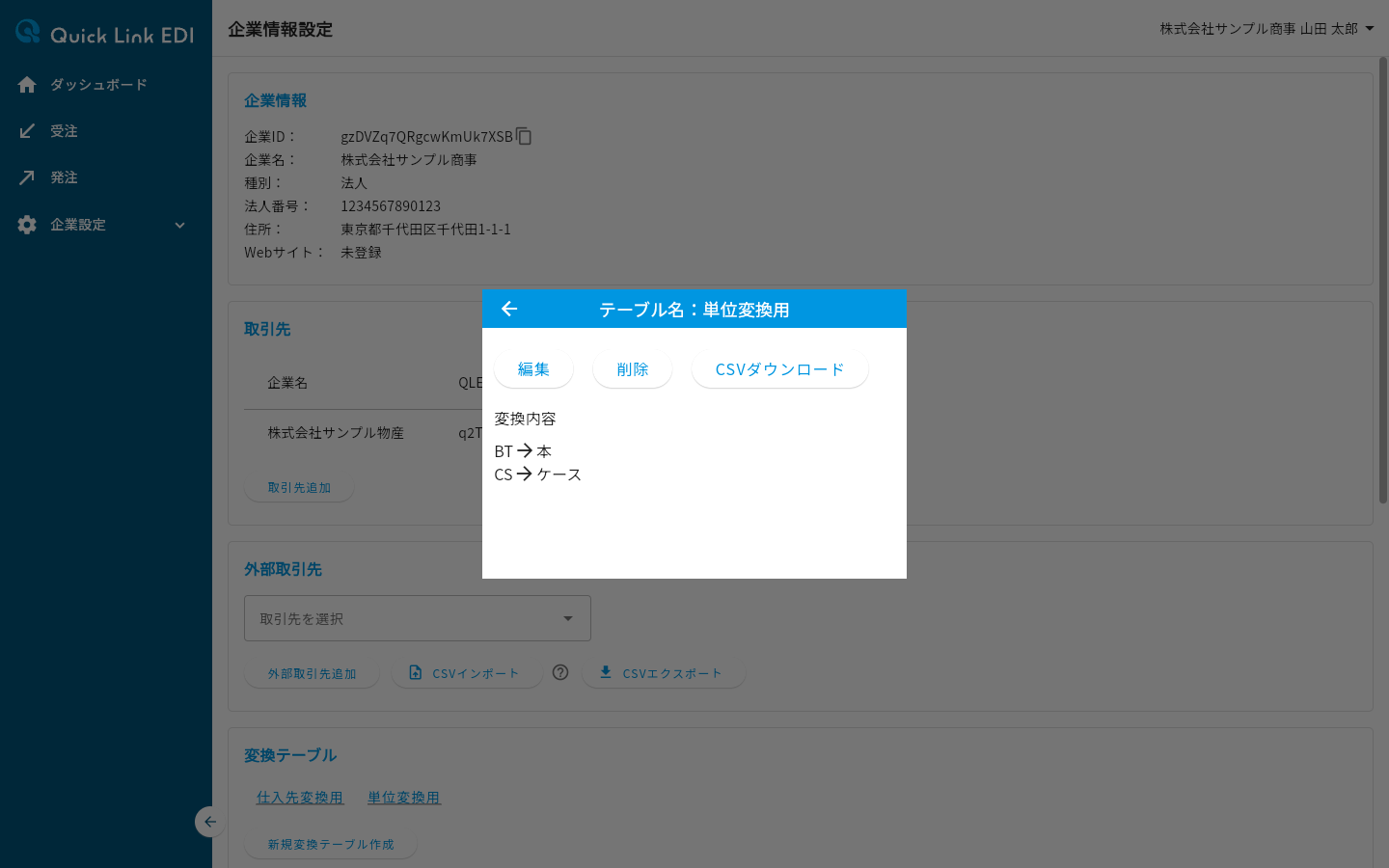Go back using the dialog arrow
Viewport: 1389px width, 868px height.
click(509, 309)
